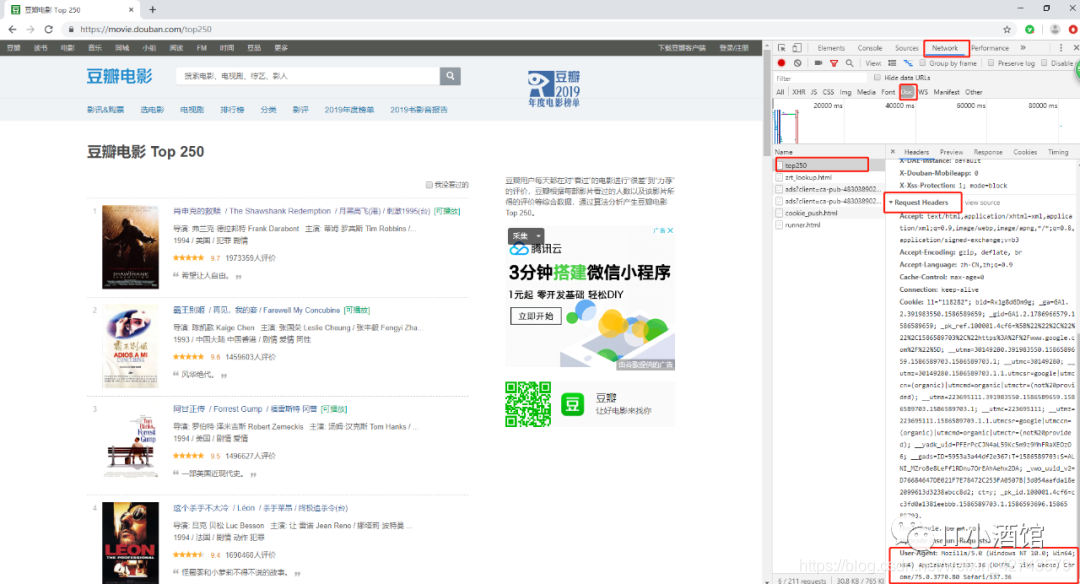Screen dimensions: 1080x584
Task: Tick the 'not yet watched' checkbox above the movie list
Action: coord(428,185)
